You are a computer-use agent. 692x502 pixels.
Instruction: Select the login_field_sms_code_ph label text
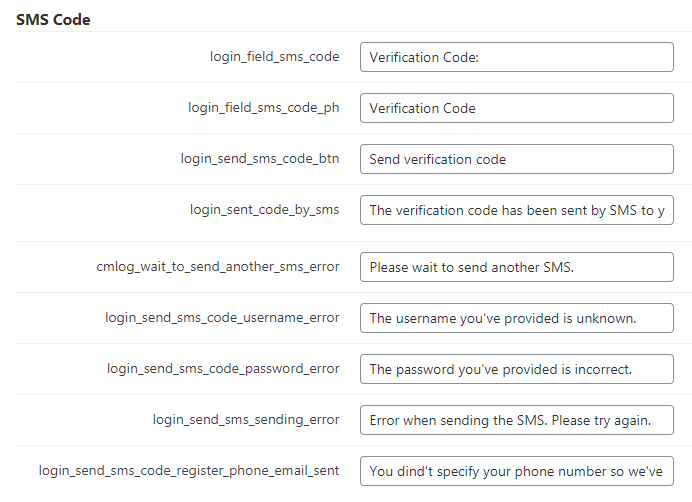(x=263, y=108)
